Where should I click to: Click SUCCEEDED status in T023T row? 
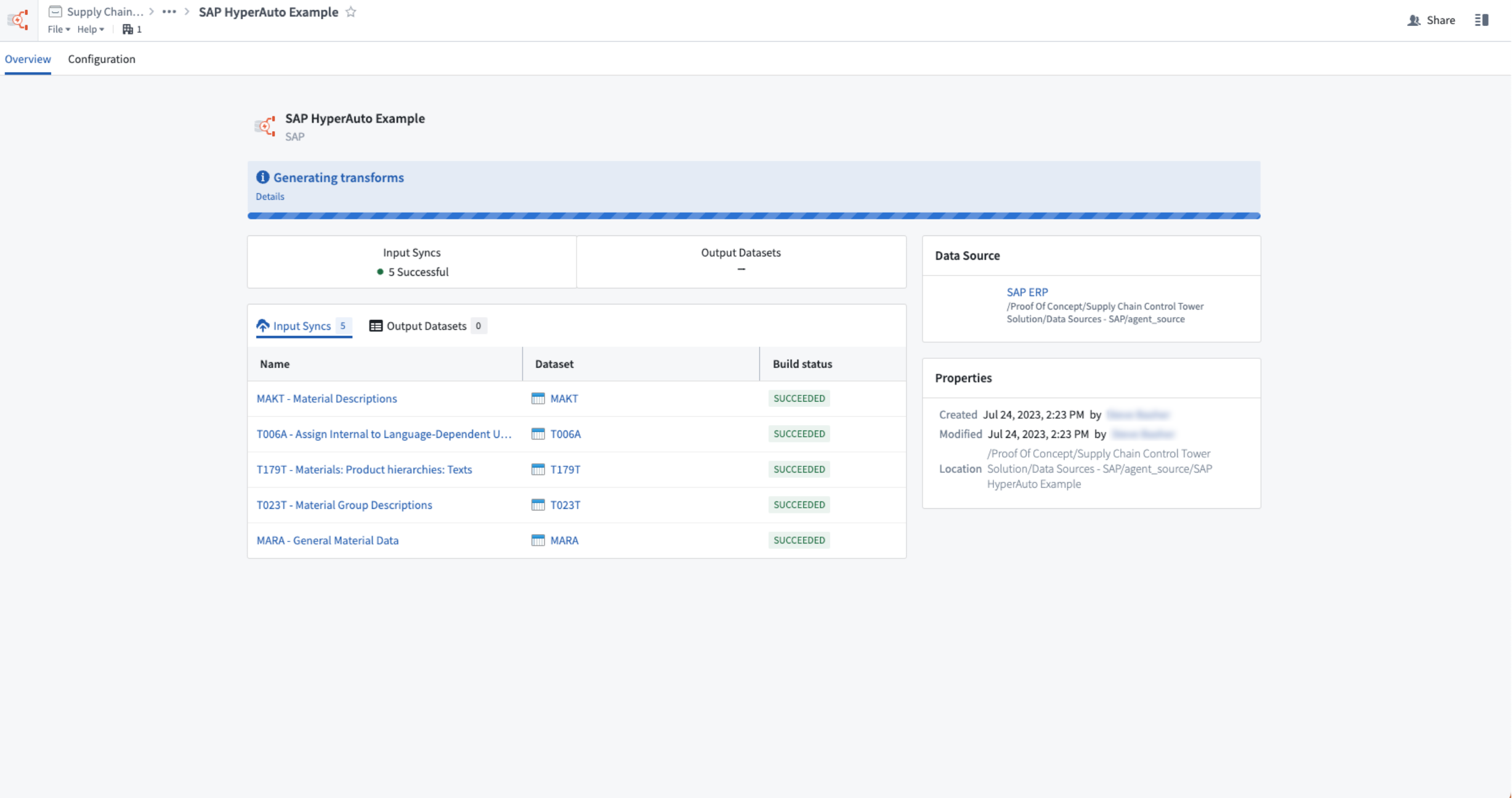[x=799, y=505]
